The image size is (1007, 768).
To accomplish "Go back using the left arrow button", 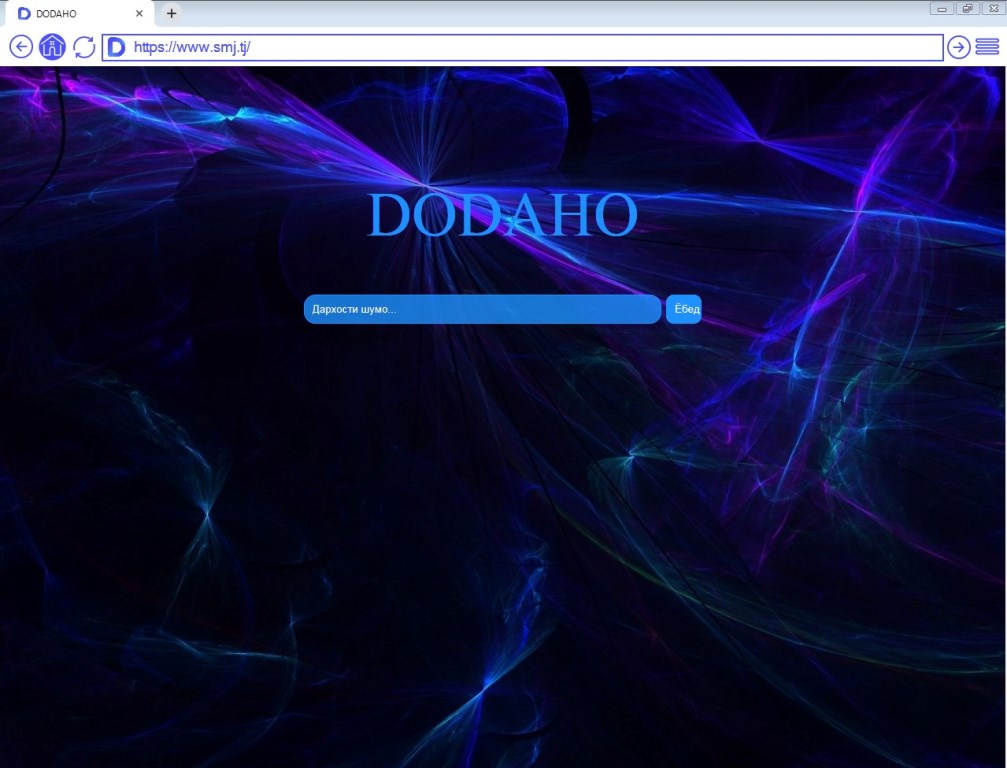I will pyautogui.click(x=21, y=47).
